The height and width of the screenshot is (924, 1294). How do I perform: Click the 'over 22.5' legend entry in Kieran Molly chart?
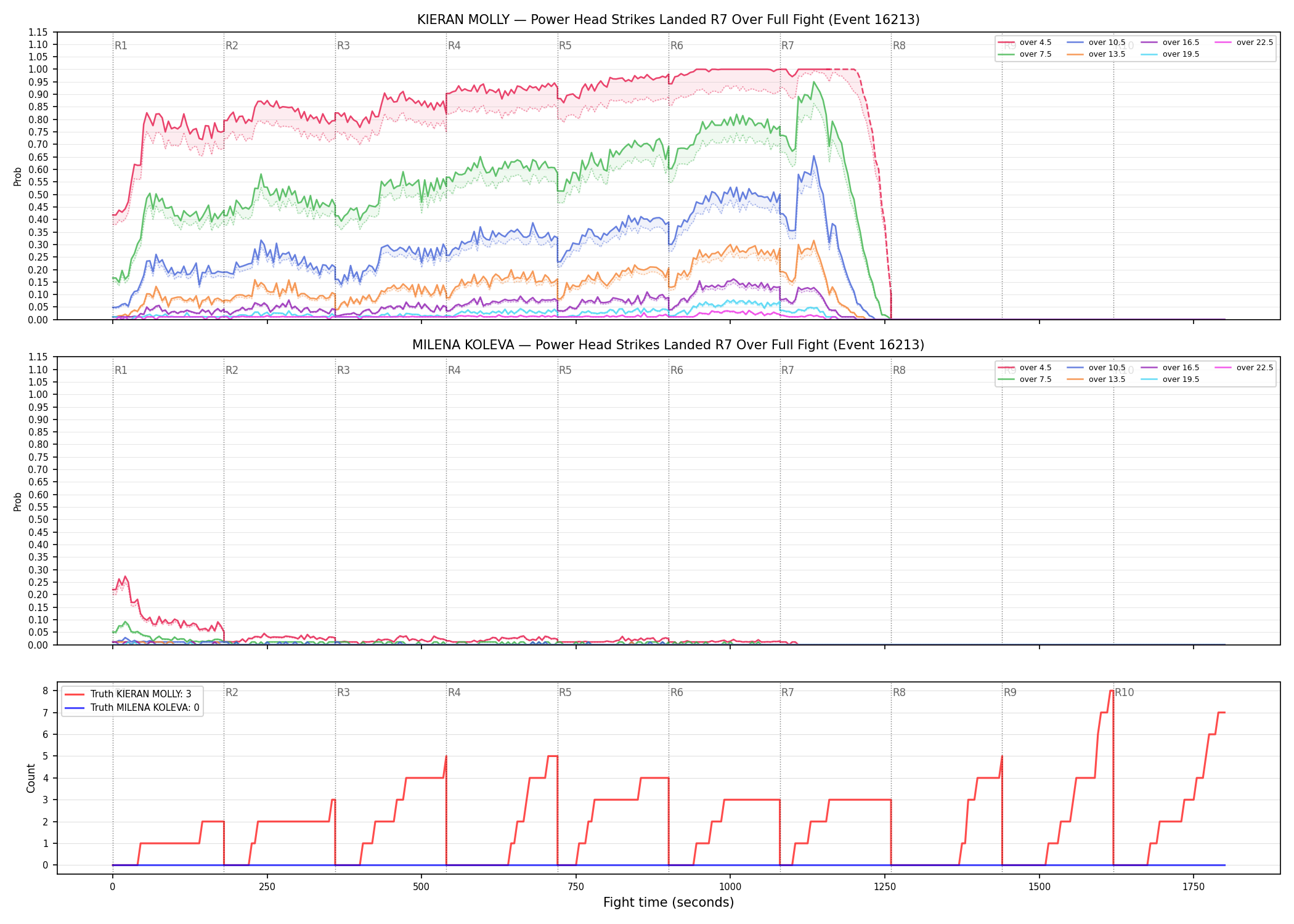point(1243,43)
